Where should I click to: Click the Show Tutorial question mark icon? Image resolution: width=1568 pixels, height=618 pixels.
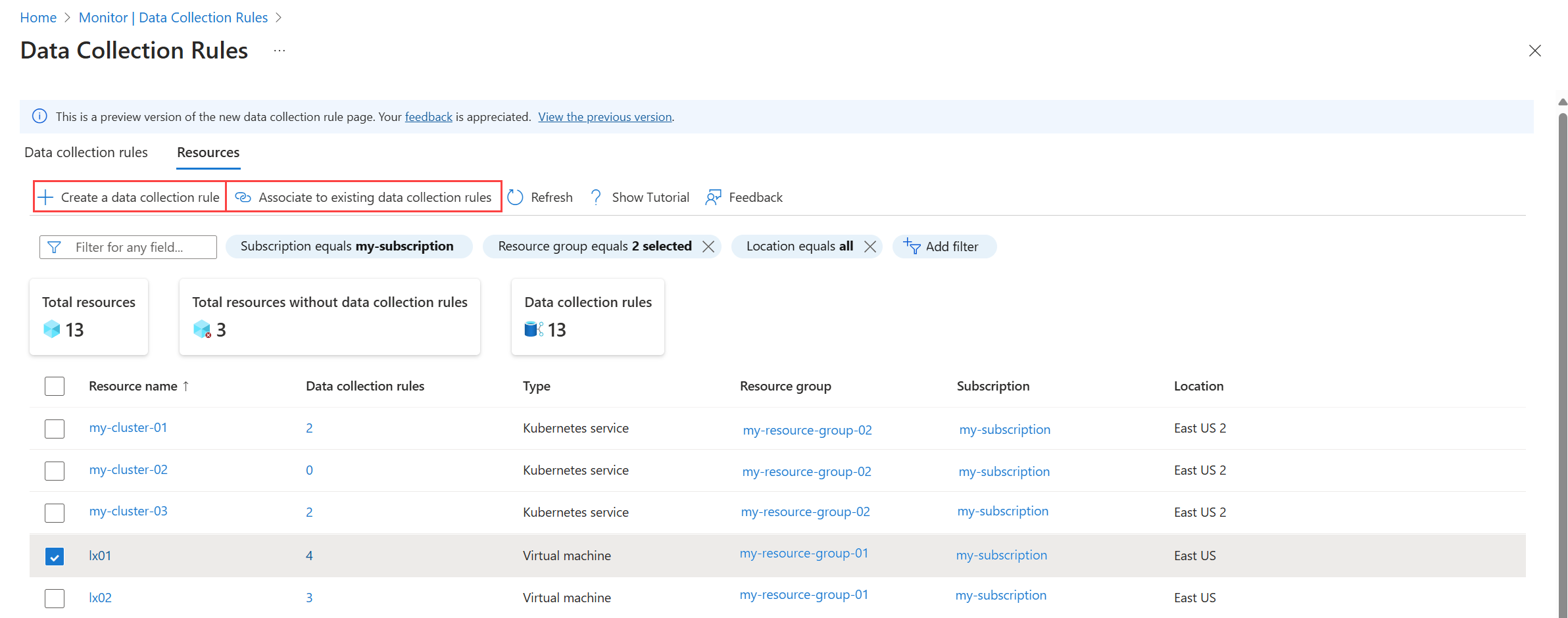pos(596,197)
